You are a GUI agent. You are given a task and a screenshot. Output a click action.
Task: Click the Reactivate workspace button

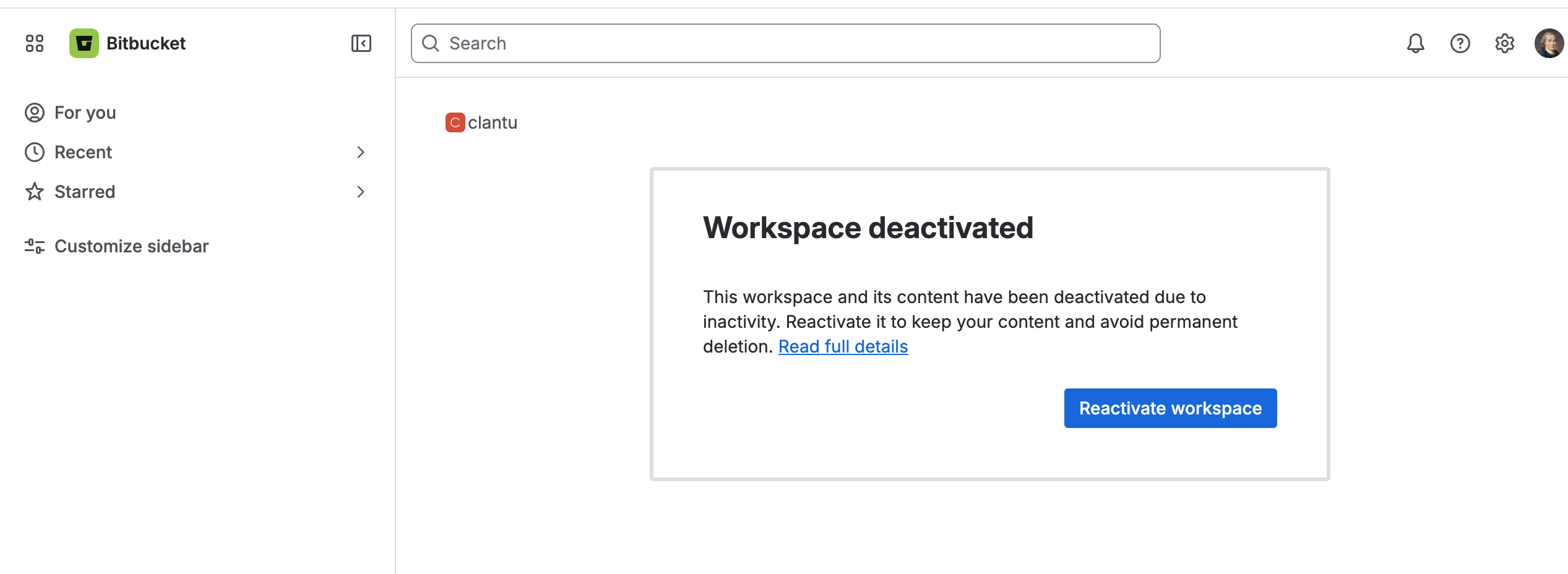point(1171,408)
